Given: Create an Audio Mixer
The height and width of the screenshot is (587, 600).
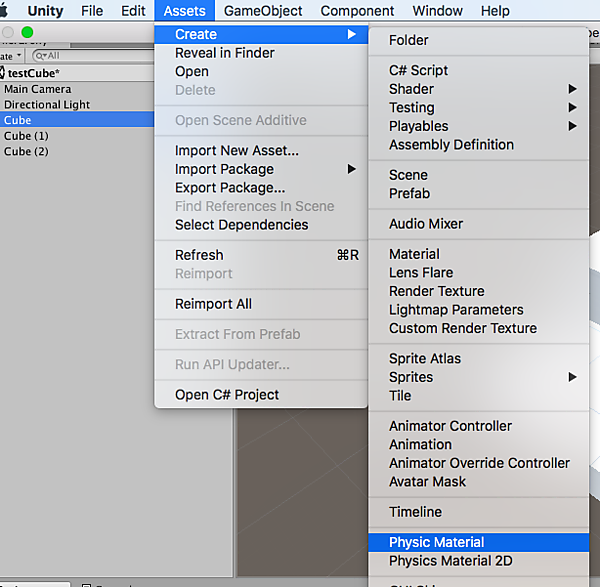Looking at the screenshot, I should pyautogui.click(x=478, y=224).
